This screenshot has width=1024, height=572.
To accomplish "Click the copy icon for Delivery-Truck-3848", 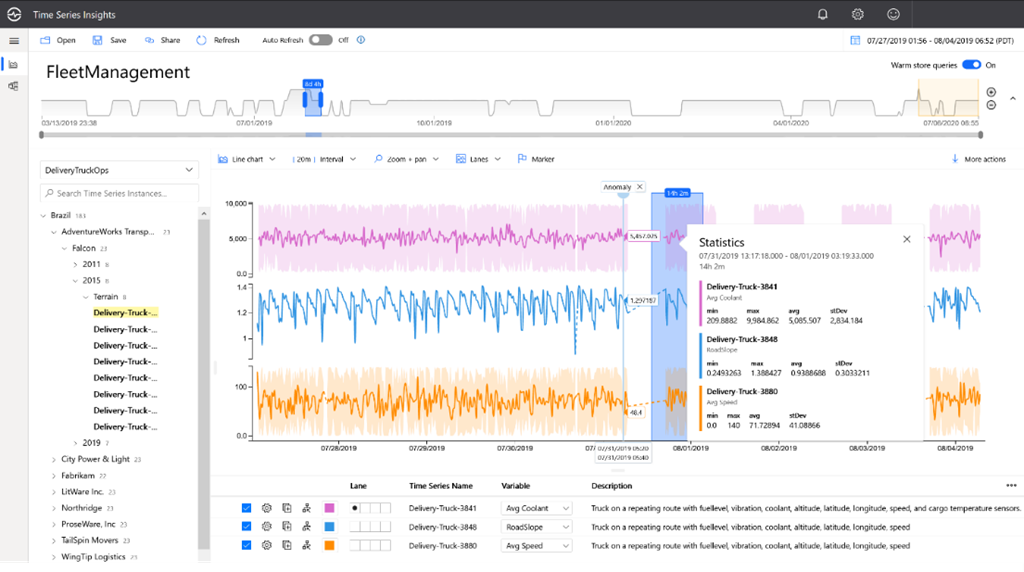I will click(x=287, y=526).
